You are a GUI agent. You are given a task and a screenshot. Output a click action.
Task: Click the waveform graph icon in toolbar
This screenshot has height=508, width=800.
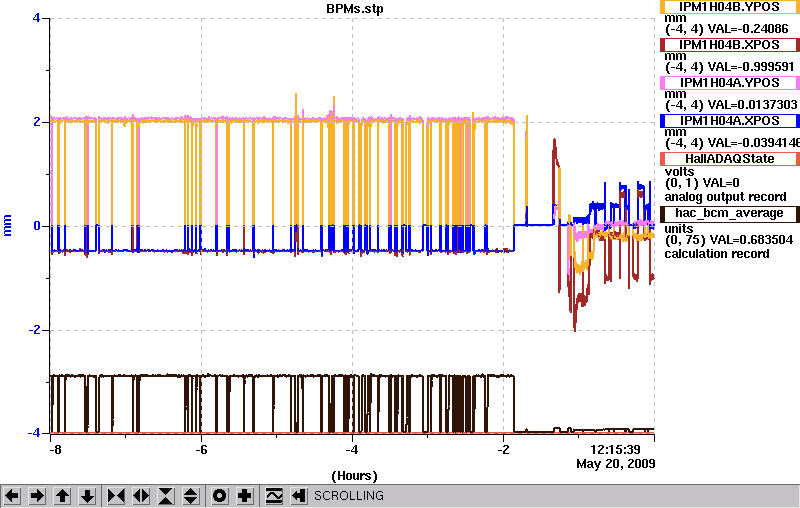274,496
